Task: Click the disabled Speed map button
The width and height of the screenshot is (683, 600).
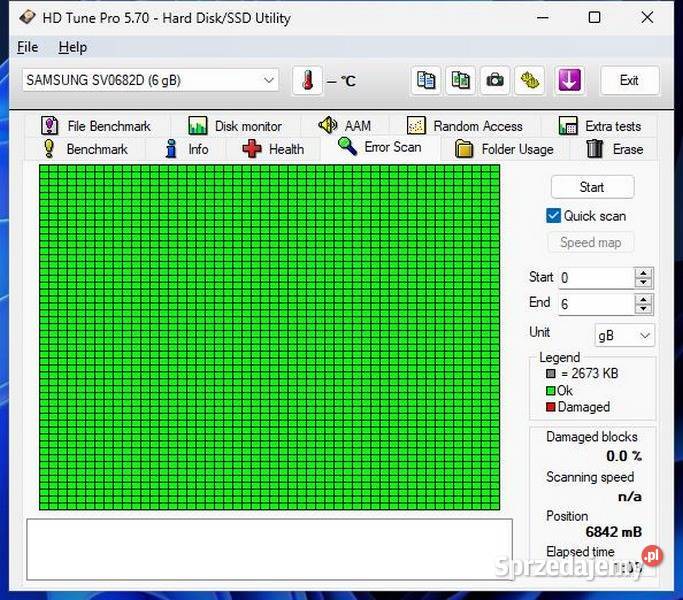Action: point(591,242)
